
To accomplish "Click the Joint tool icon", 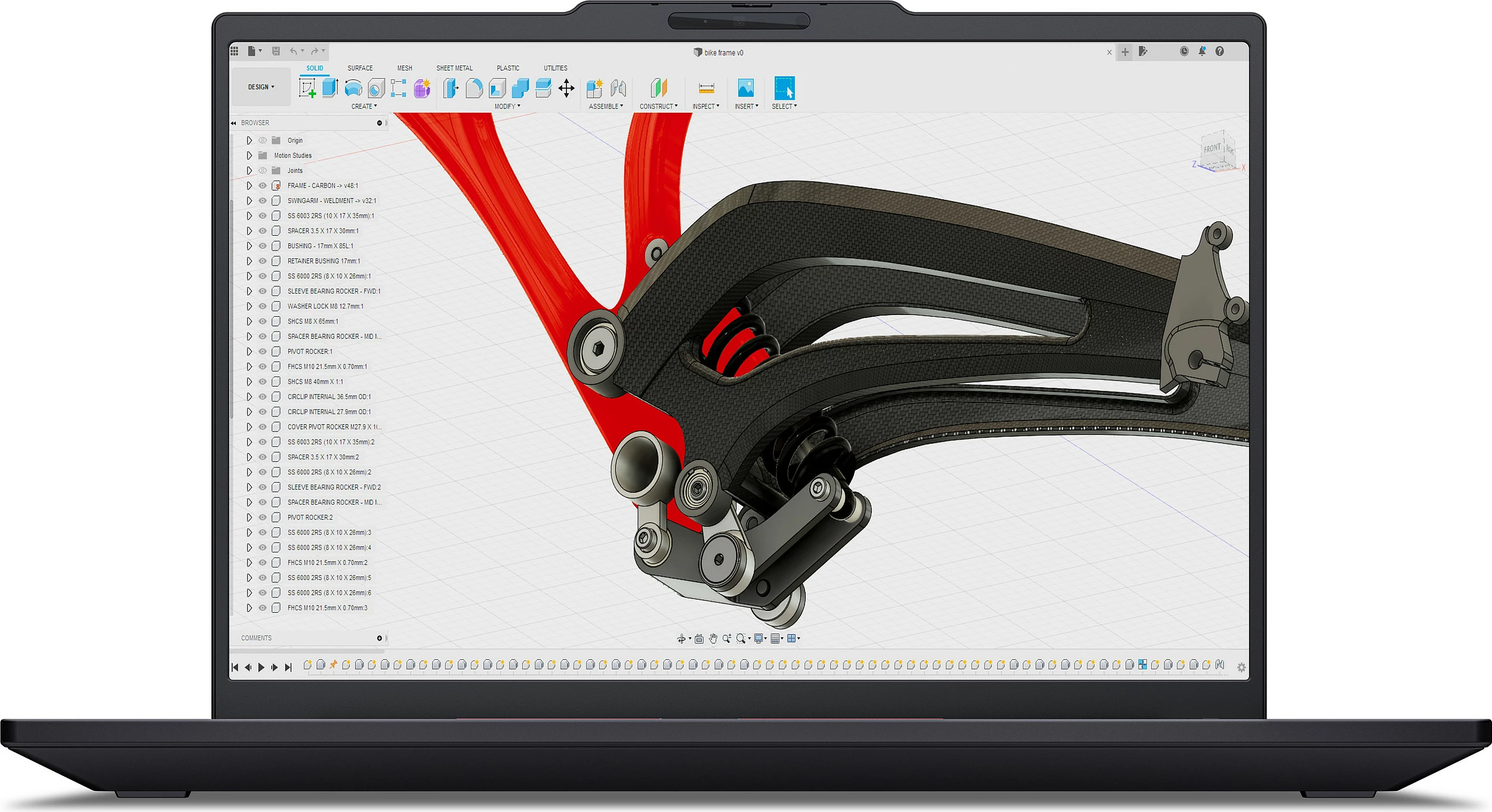I will coord(618,88).
